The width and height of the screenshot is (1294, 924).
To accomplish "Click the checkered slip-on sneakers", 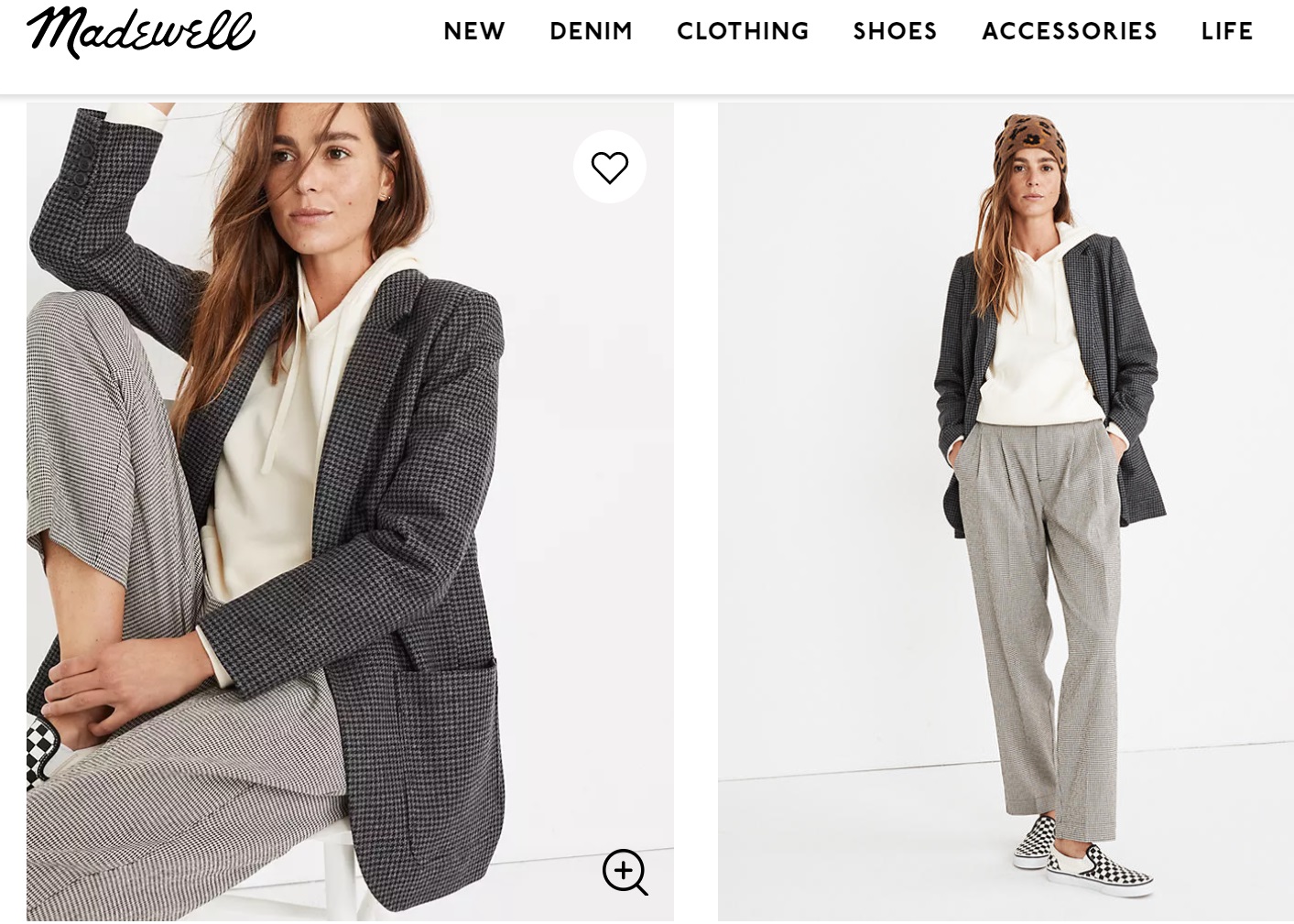I will pos(1083,855).
